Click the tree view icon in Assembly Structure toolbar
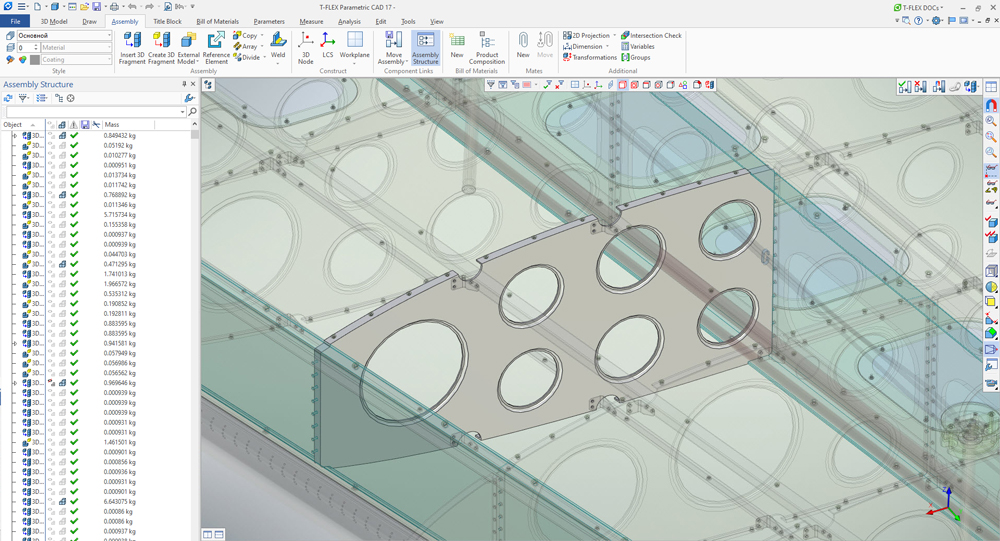 click(x=59, y=98)
